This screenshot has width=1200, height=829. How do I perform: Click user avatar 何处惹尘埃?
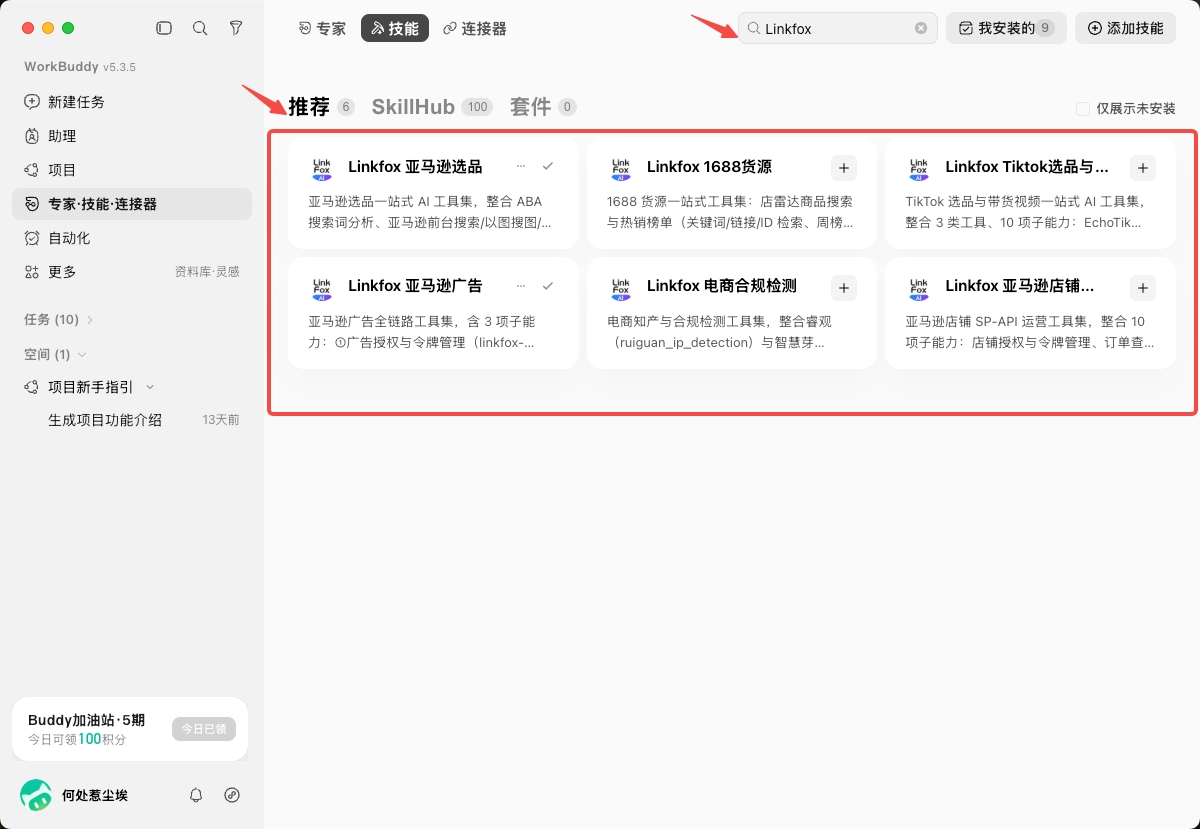pos(36,795)
